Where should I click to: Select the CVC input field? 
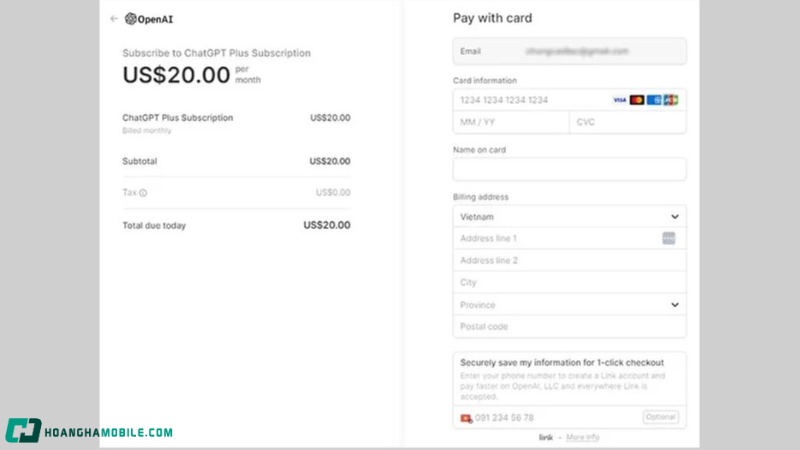627,122
